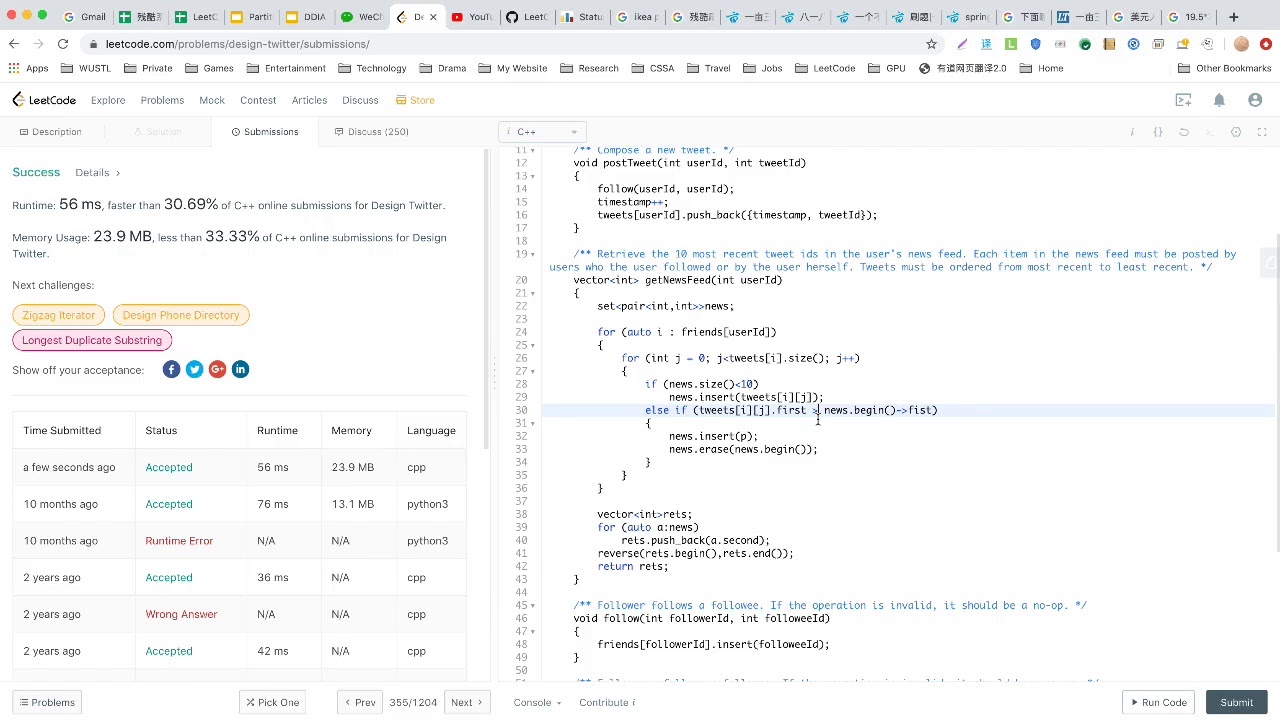Bookmark page with star icon

931,44
